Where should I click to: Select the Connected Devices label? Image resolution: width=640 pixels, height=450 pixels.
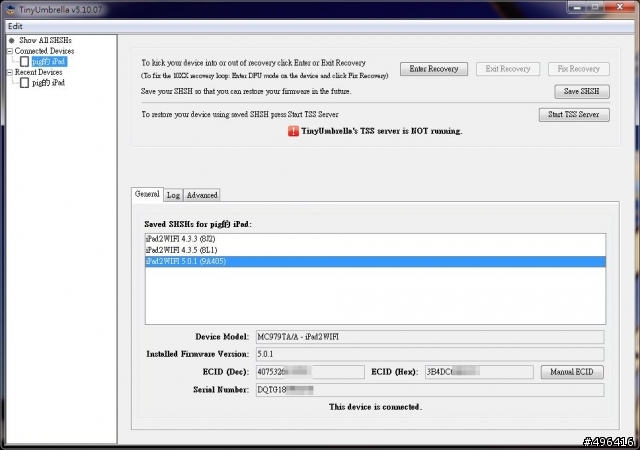tap(44, 51)
